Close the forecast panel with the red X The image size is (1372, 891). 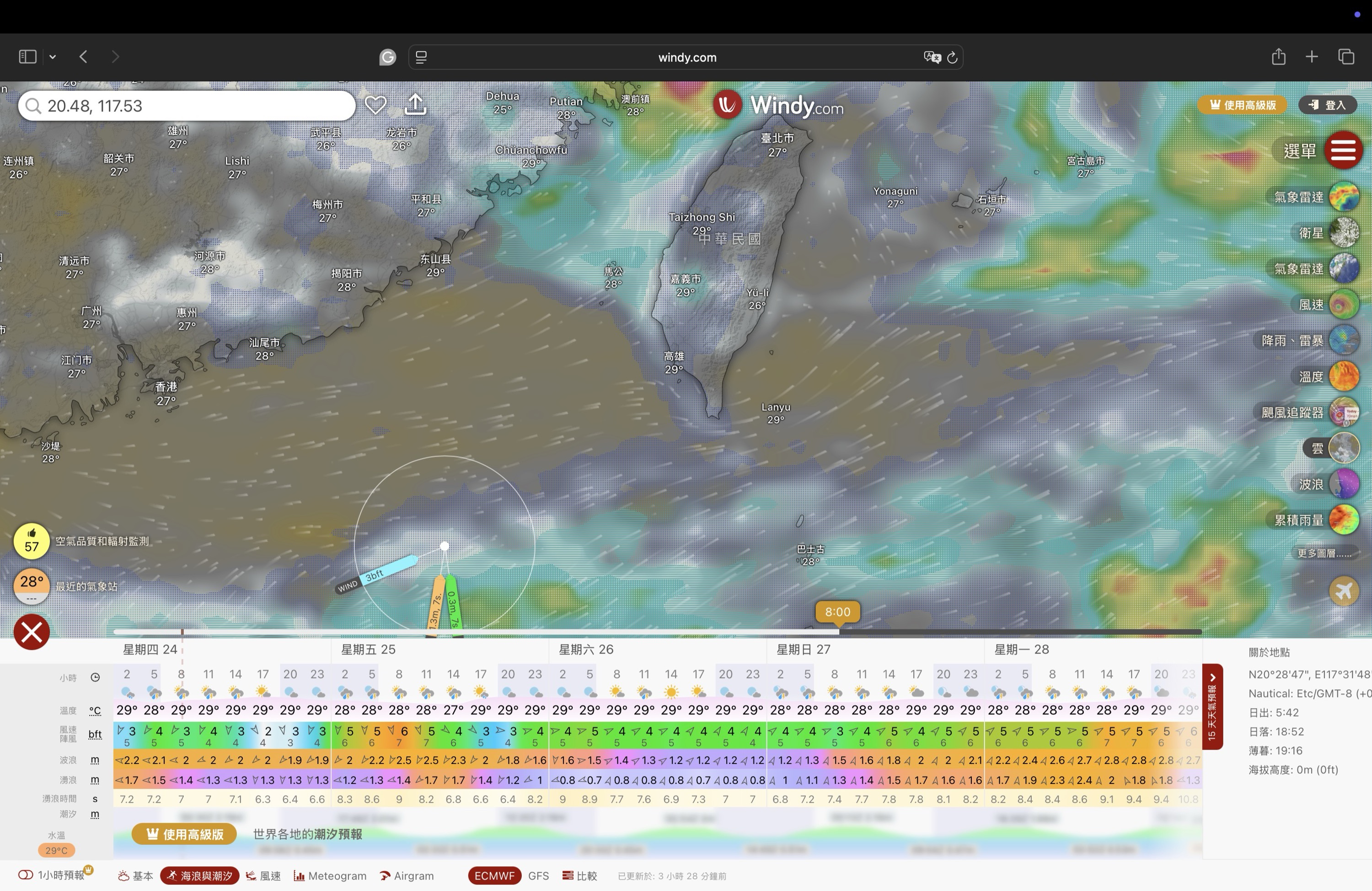tap(32, 632)
